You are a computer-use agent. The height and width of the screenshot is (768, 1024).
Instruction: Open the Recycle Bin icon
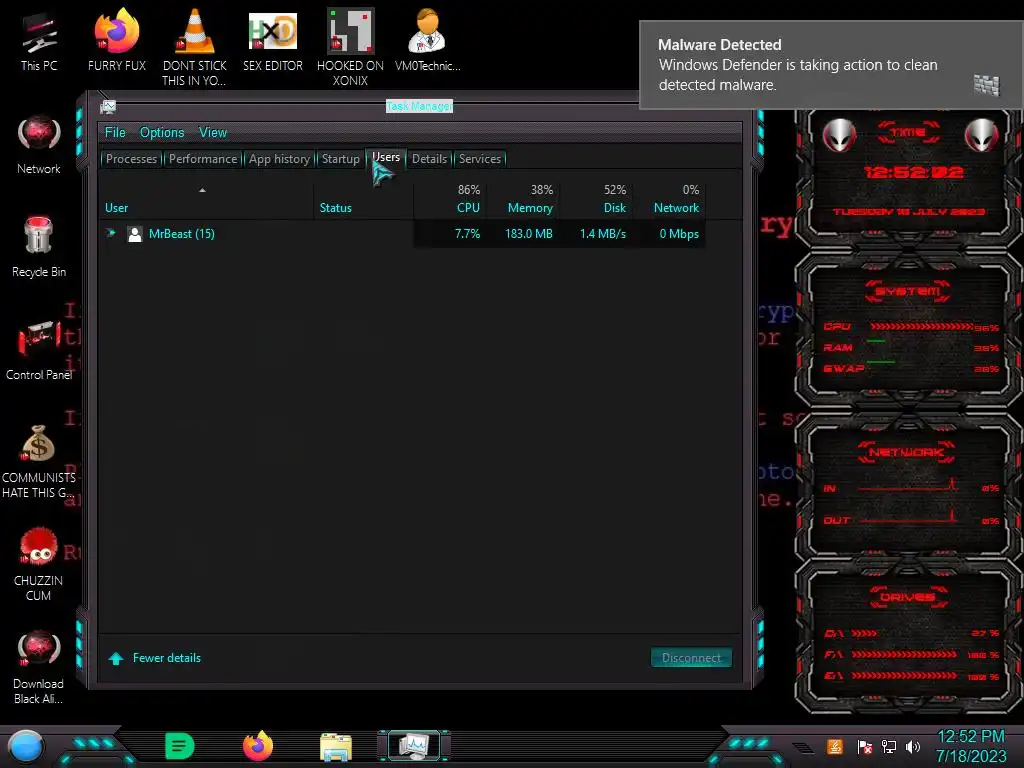tap(39, 247)
